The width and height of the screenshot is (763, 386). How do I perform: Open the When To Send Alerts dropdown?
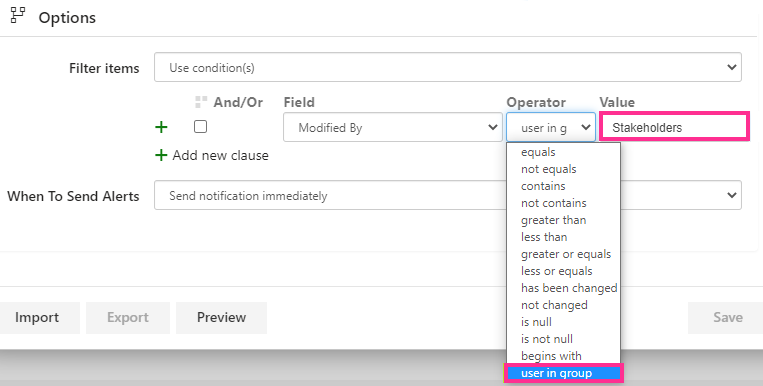click(448, 195)
